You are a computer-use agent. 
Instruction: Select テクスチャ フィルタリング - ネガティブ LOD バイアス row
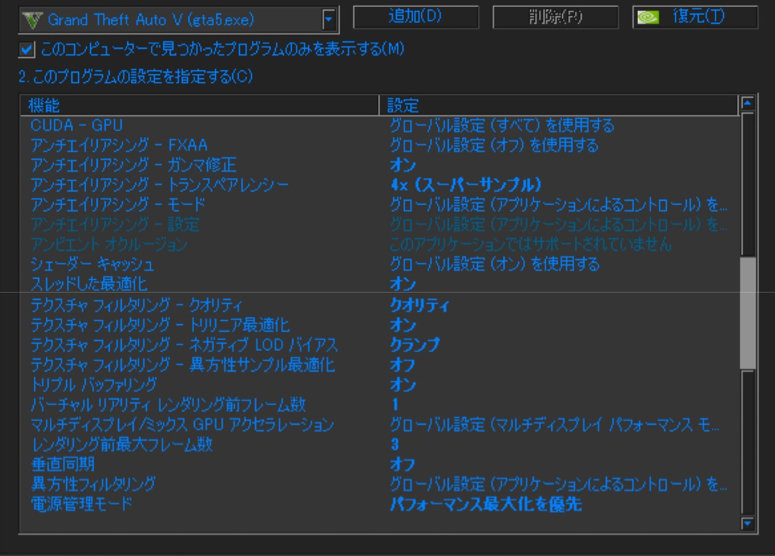click(379, 345)
